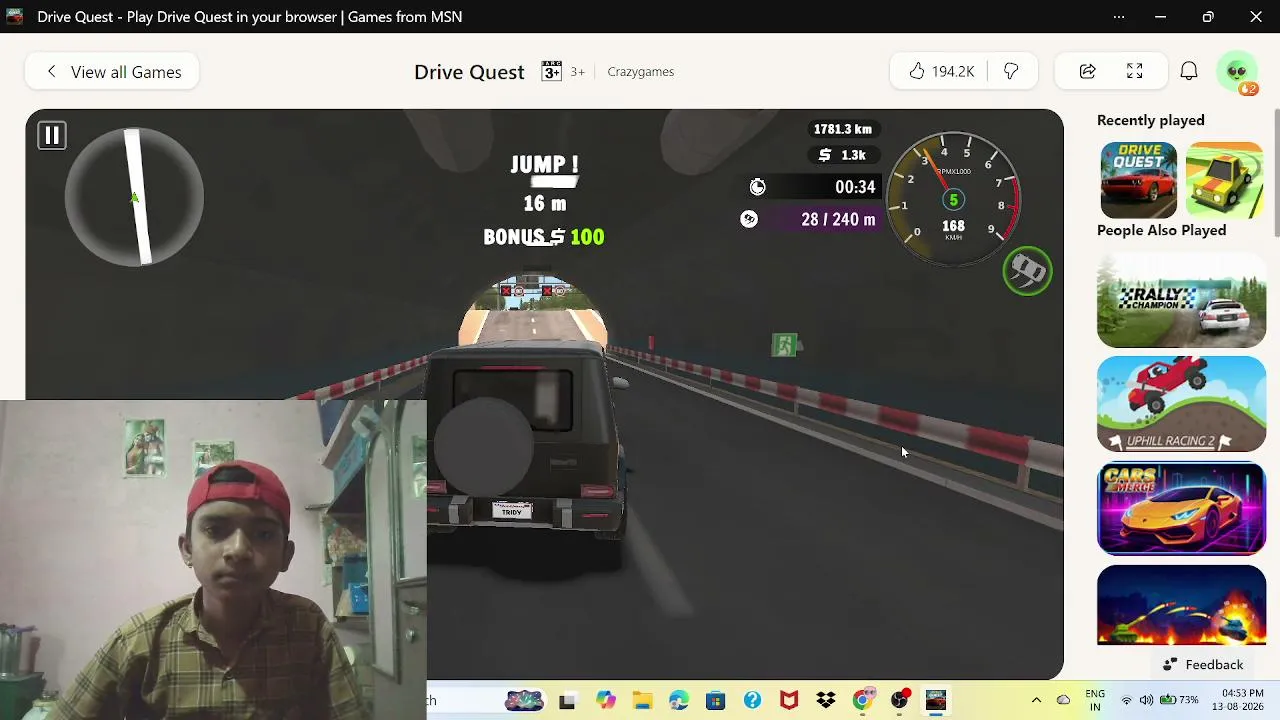Open Task View from the taskbar

(567, 701)
